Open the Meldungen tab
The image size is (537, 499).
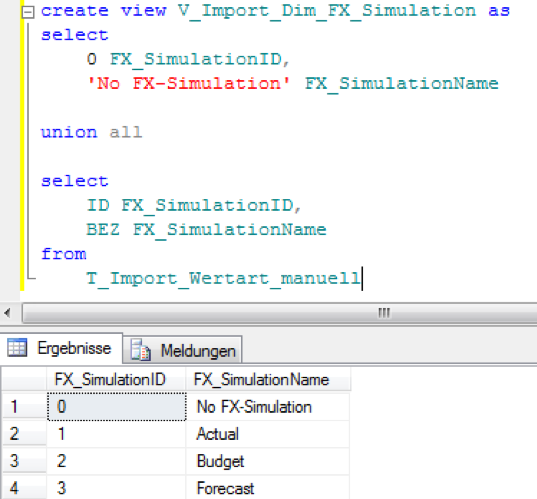(x=183, y=350)
